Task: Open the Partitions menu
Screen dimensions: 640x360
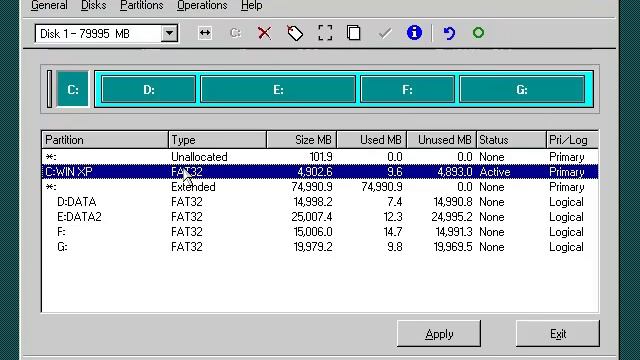Action: tap(141, 6)
